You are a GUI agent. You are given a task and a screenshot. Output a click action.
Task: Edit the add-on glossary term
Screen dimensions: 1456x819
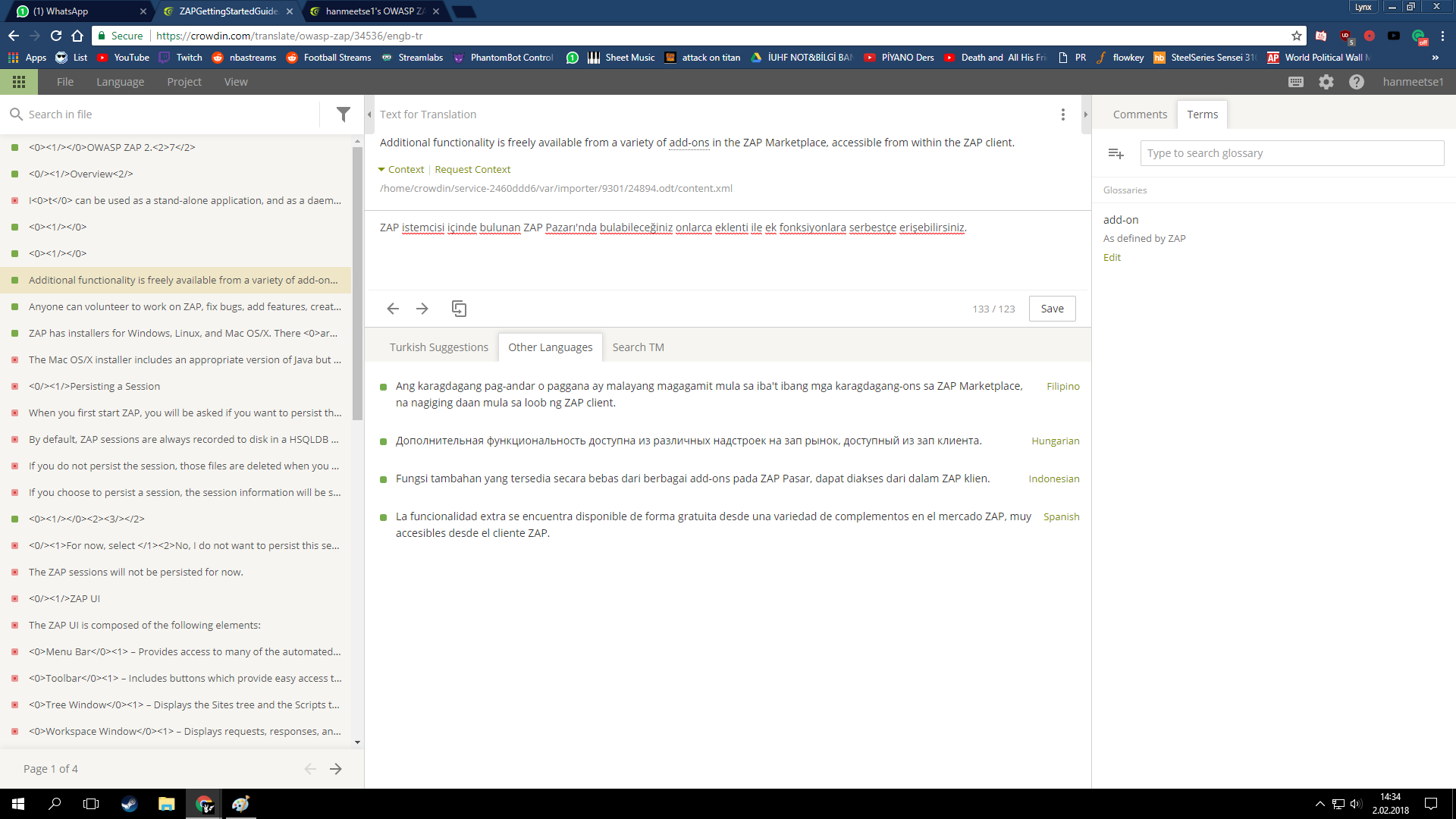[x=1112, y=258]
